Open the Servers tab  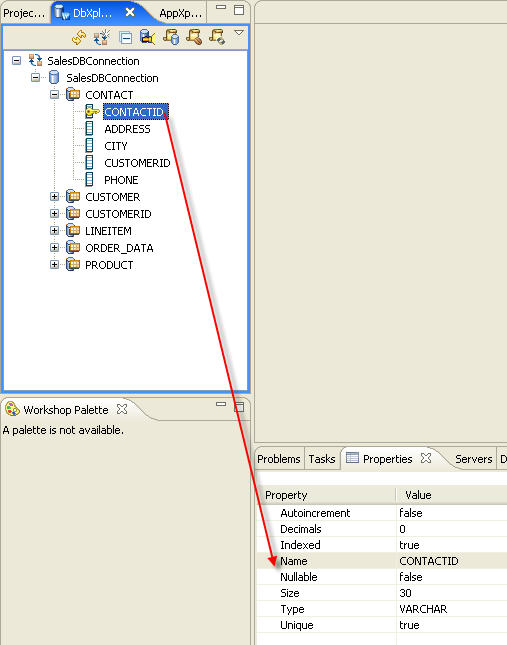(x=474, y=459)
